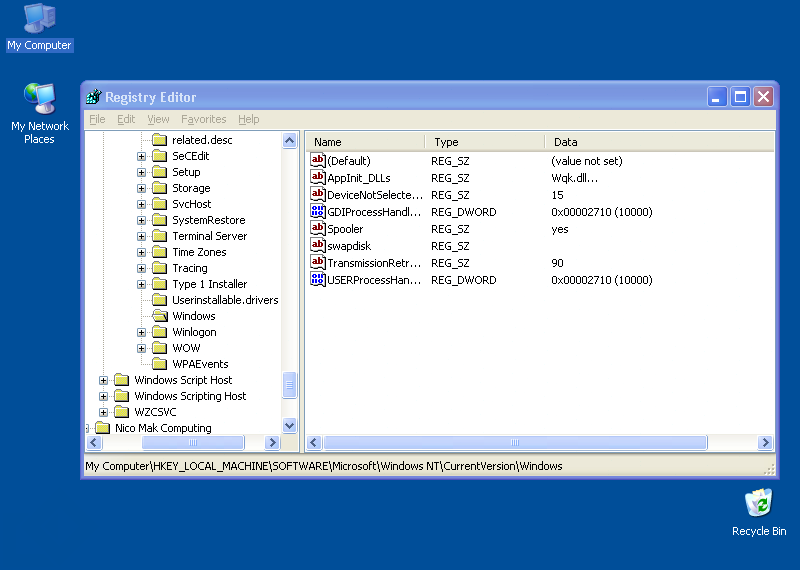Click the registry path in status bar
This screenshot has height=570, width=800.
323,466
